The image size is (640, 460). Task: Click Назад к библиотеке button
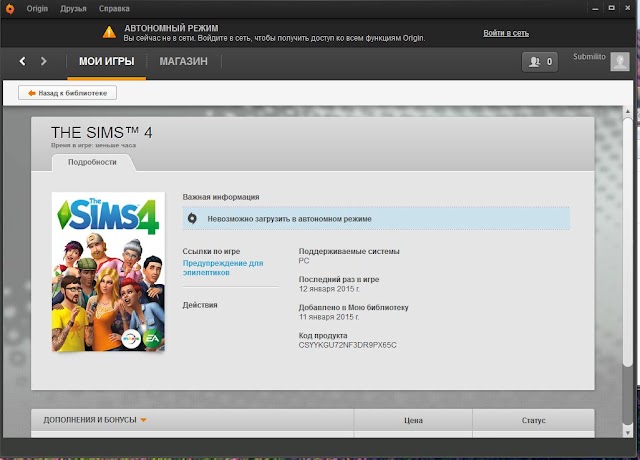coord(67,93)
